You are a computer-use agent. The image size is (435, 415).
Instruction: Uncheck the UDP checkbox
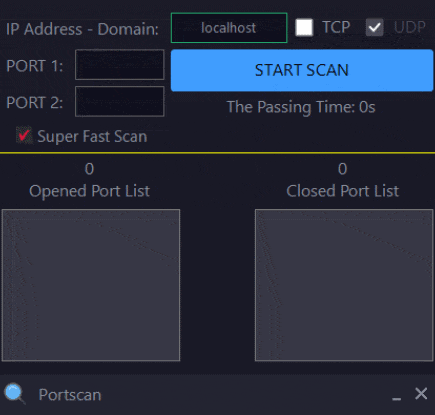point(375,27)
